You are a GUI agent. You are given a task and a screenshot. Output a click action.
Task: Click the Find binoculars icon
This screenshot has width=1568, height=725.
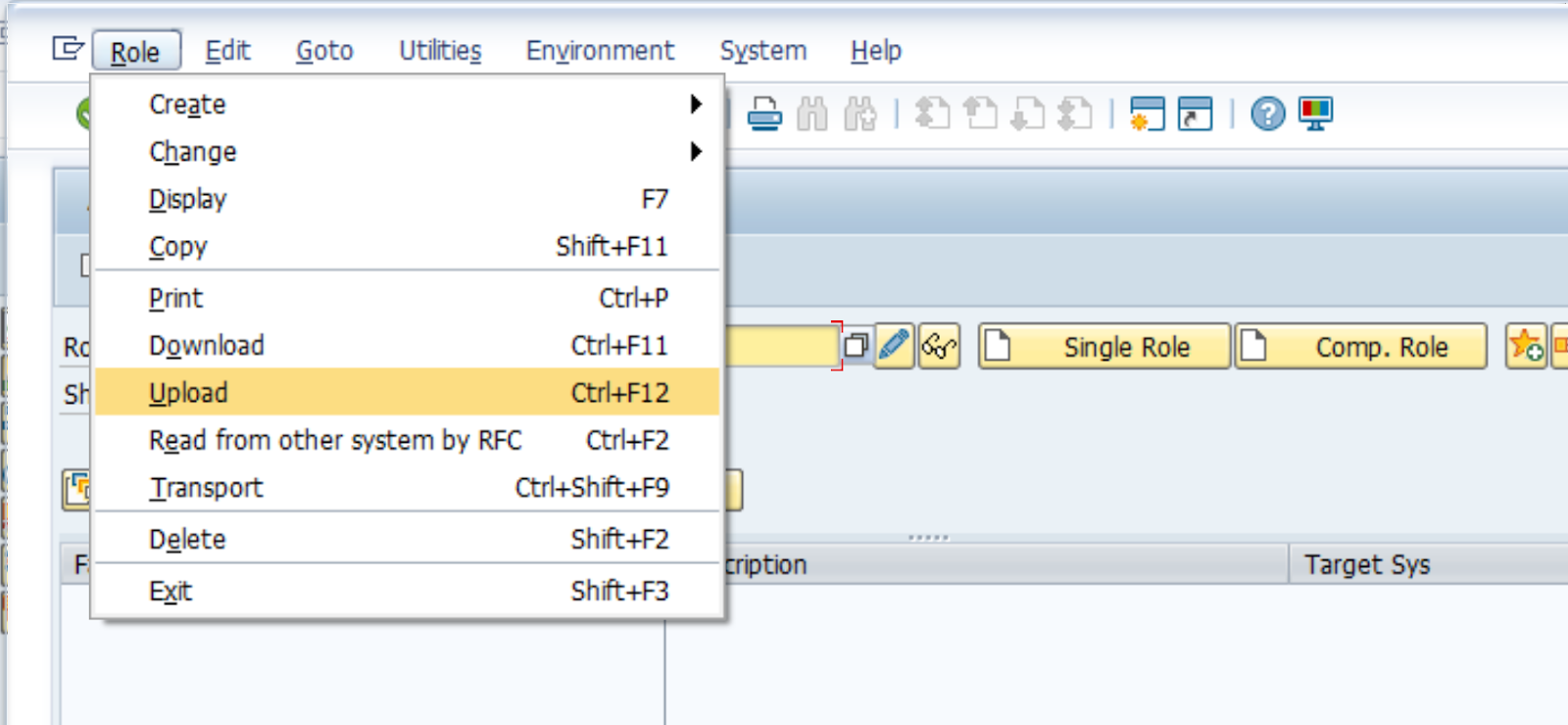[x=812, y=115]
